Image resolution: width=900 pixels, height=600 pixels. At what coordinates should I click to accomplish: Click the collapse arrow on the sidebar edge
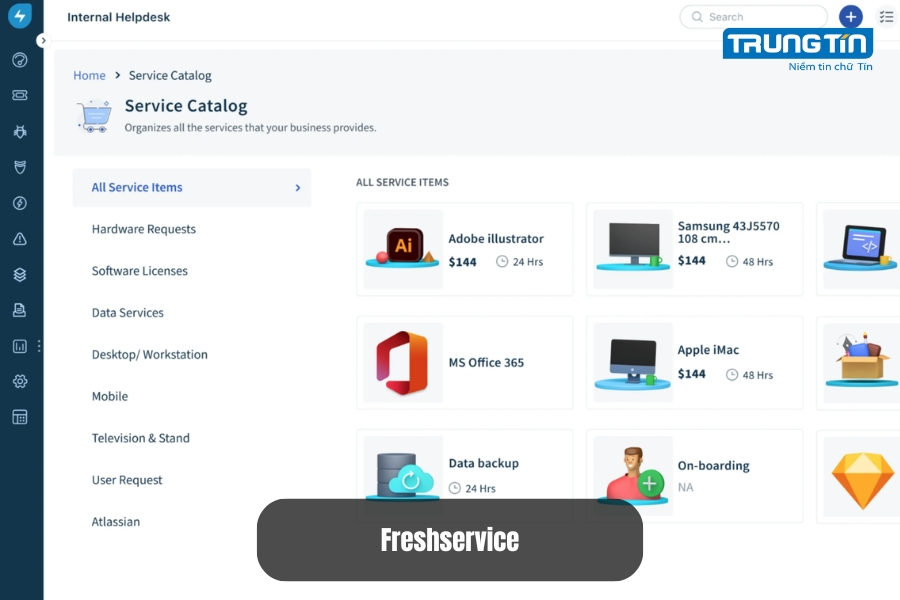43,40
